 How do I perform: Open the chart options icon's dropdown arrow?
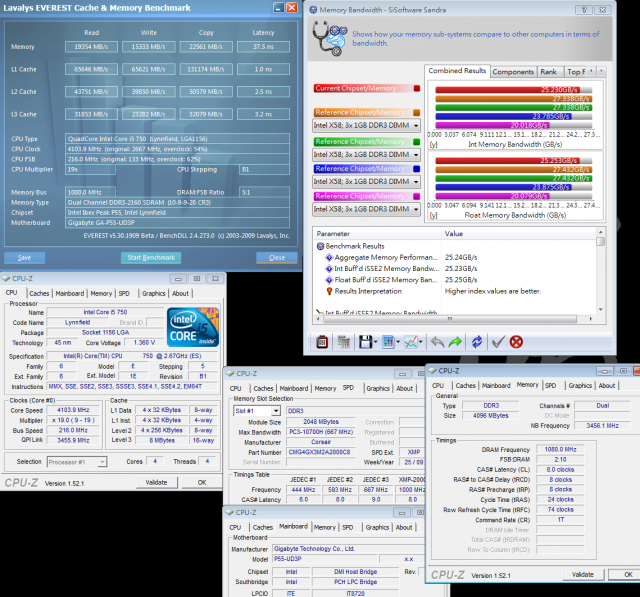pos(398,342)
